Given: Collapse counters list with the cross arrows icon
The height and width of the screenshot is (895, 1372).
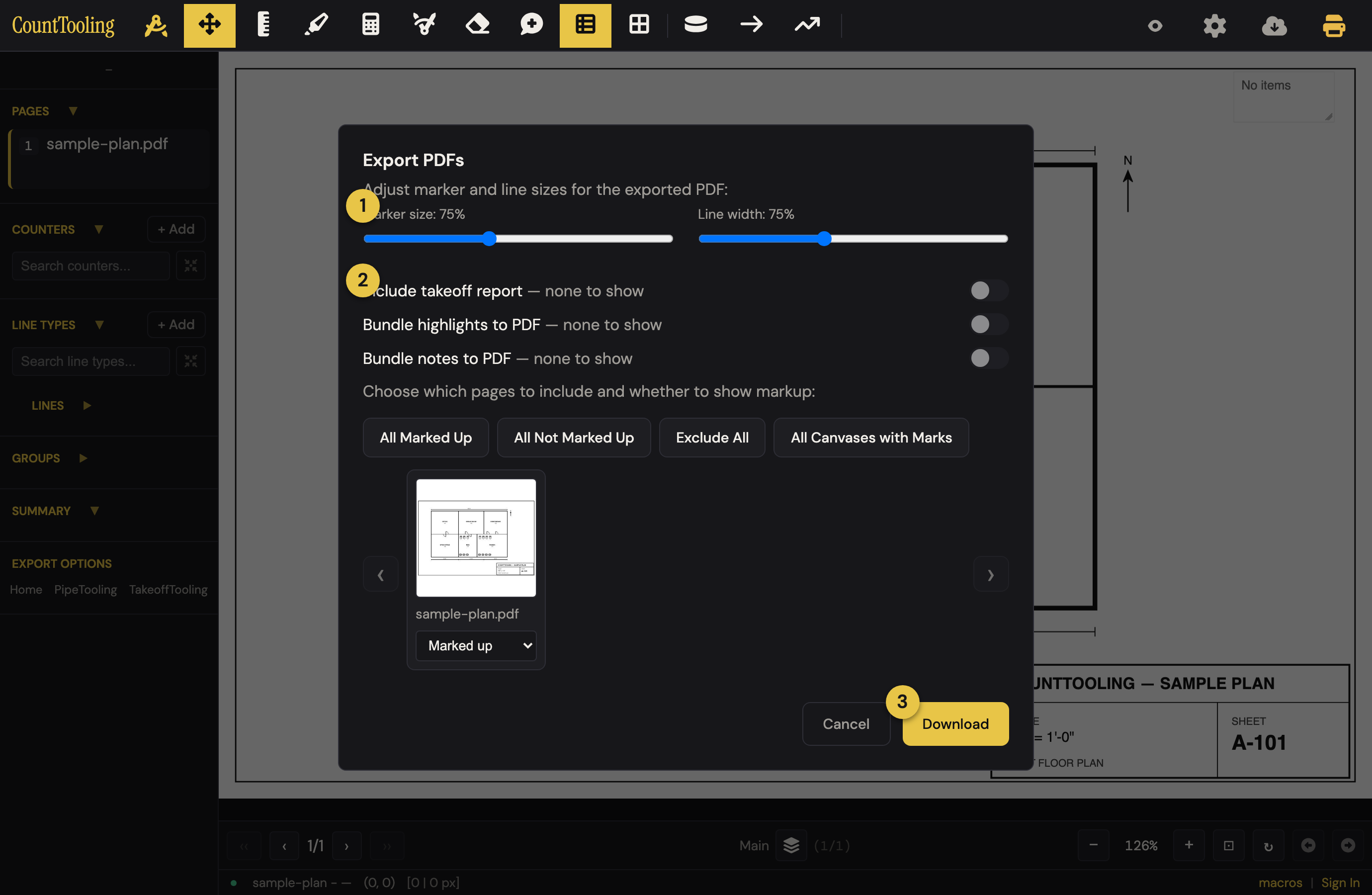Looking at the screenshot, I should [191, 266].
